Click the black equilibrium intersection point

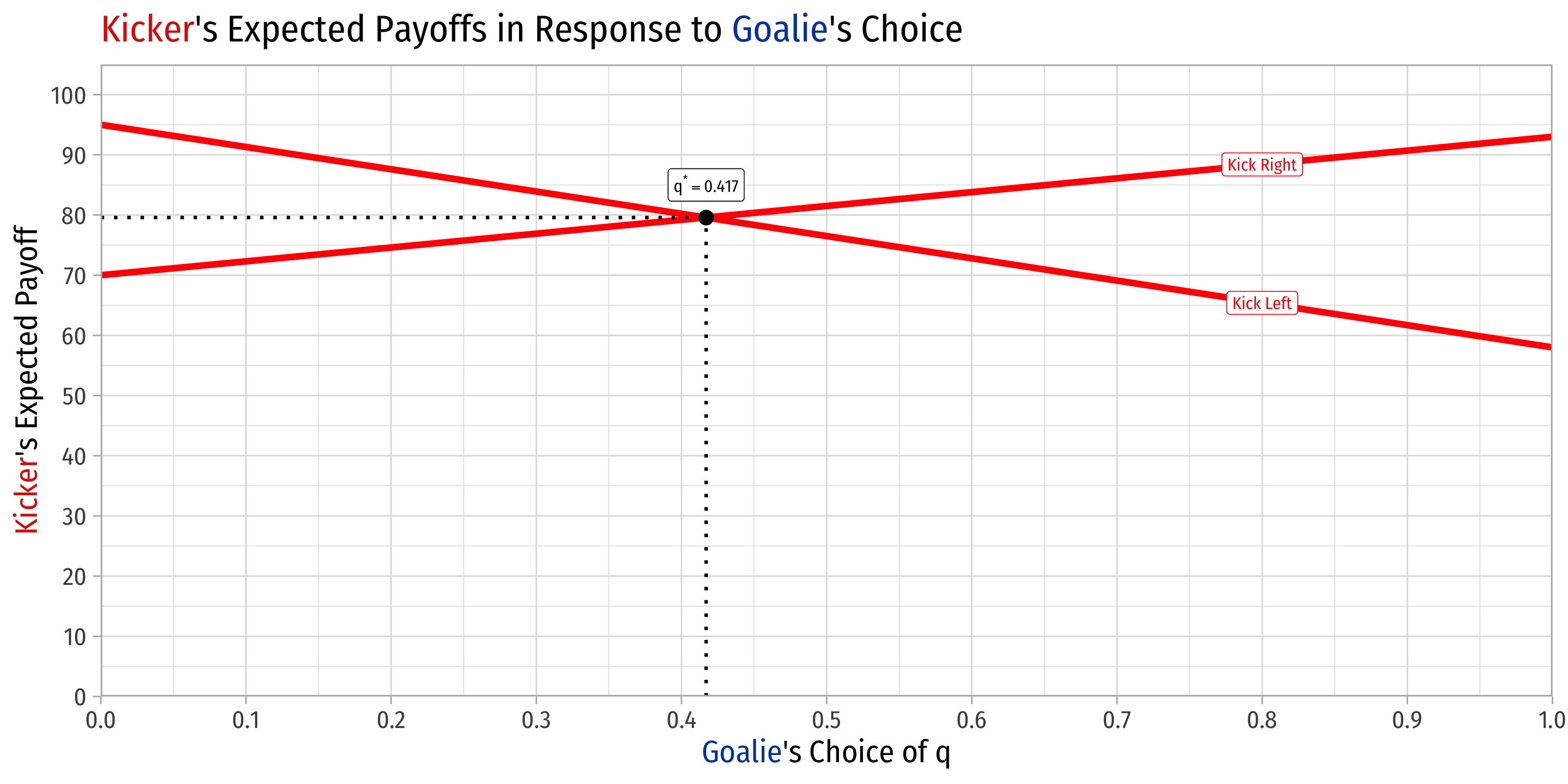[706, 217]
